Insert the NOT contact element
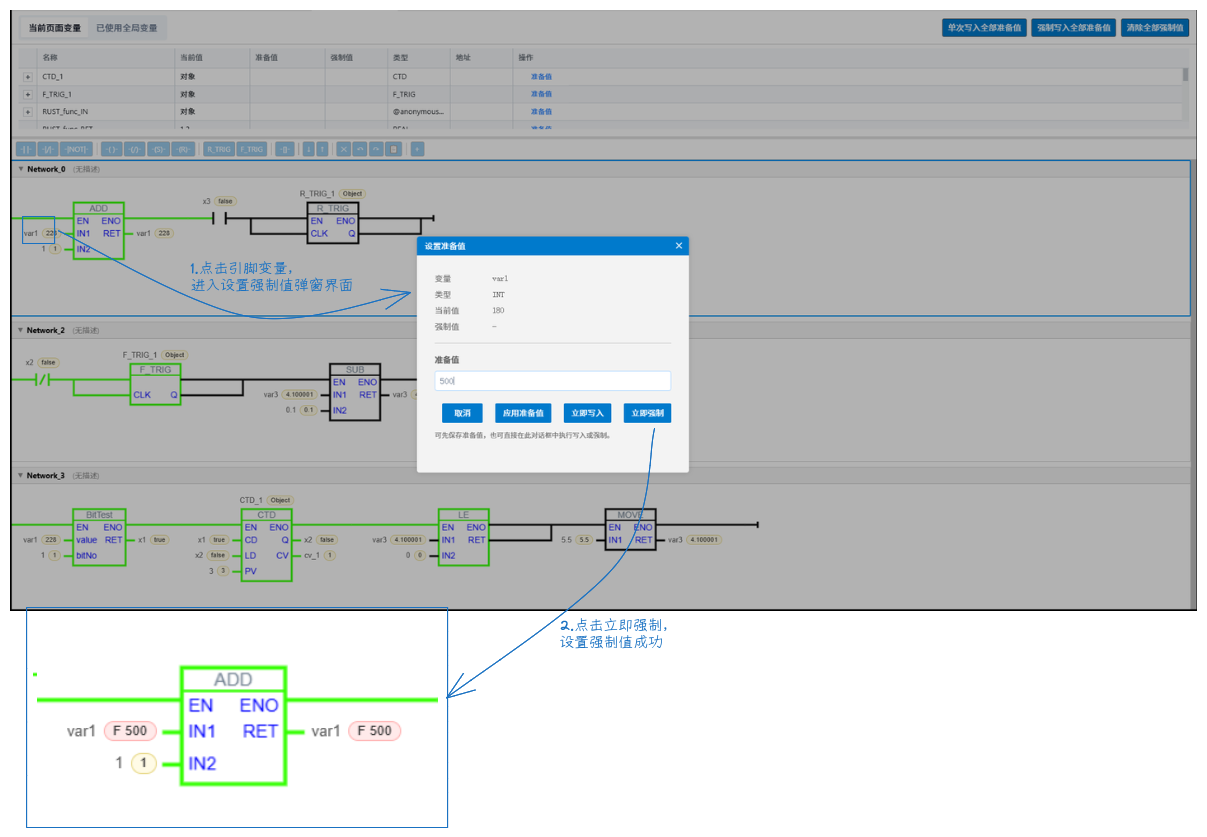The height and width of the screenshot is (837, 1207). 76,149
